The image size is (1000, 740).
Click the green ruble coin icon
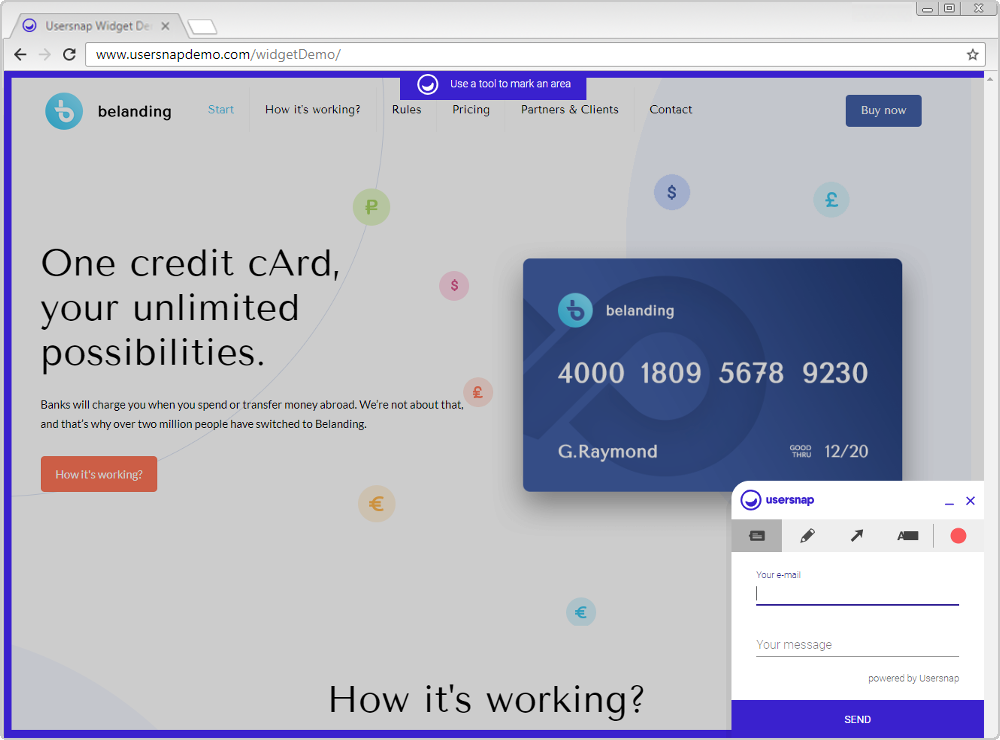point(371,207)
